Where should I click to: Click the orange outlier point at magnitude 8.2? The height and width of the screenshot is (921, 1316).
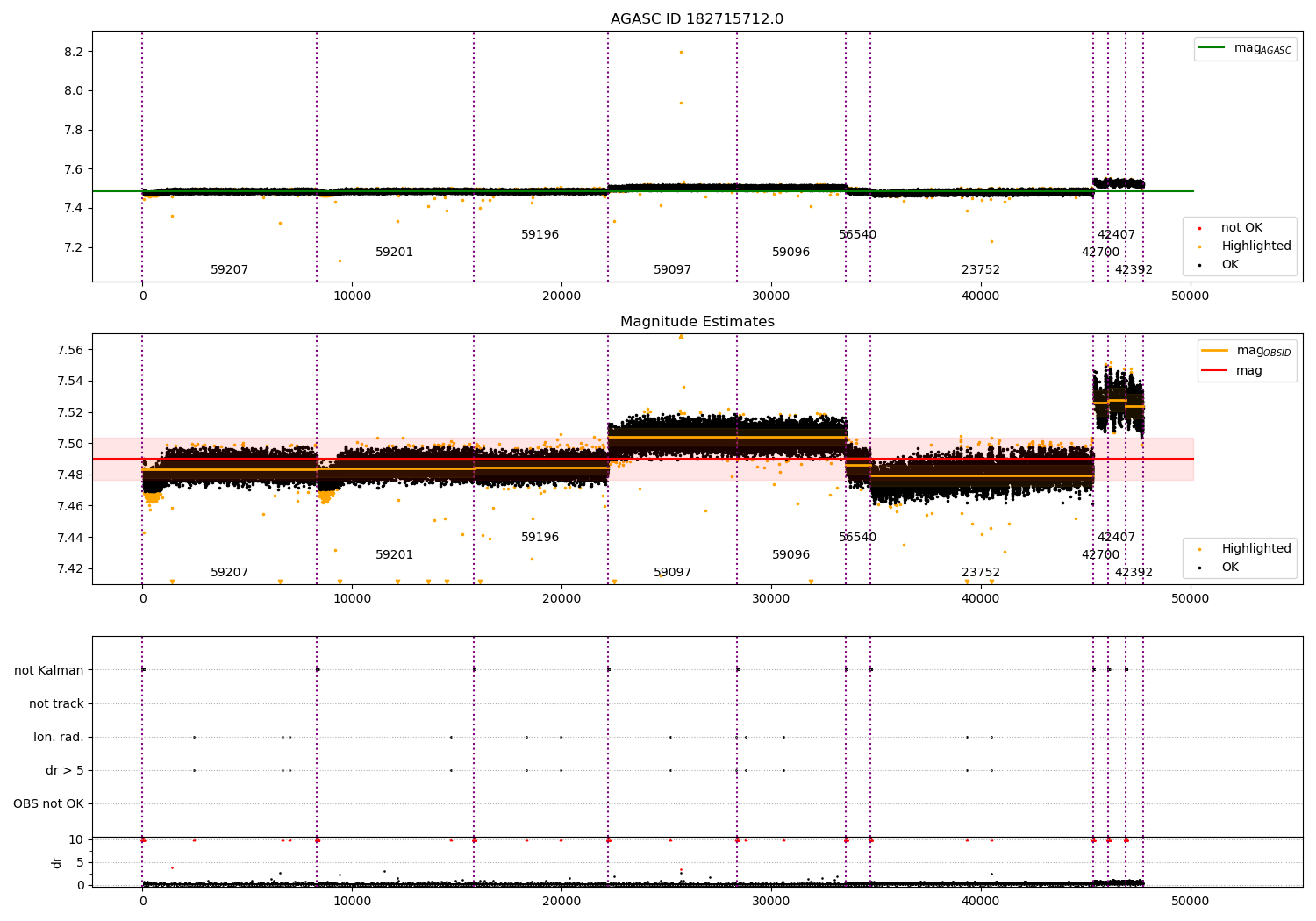click(x=681, y=52)
